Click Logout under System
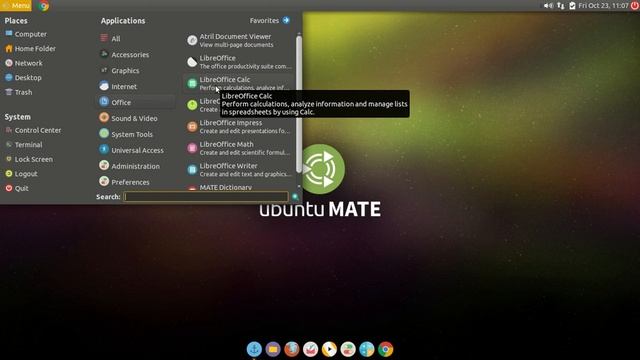This screenshot has height=360, width=640. (x=21, y=174)
